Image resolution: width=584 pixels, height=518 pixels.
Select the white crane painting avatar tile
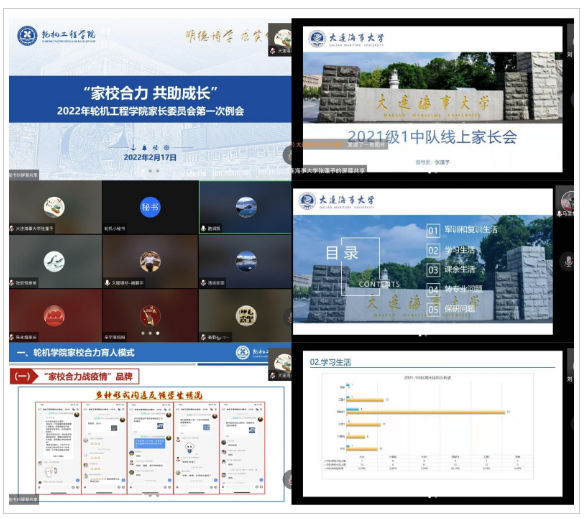54,261
